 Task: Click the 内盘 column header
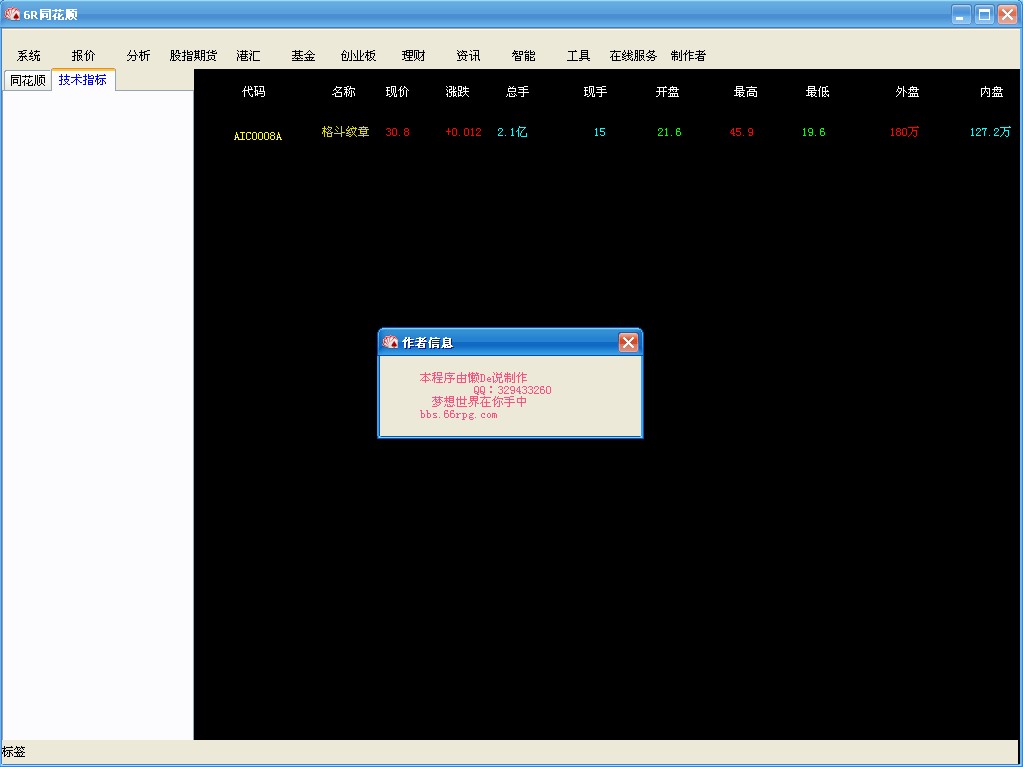pyautogui.click(x=992, y=92)
